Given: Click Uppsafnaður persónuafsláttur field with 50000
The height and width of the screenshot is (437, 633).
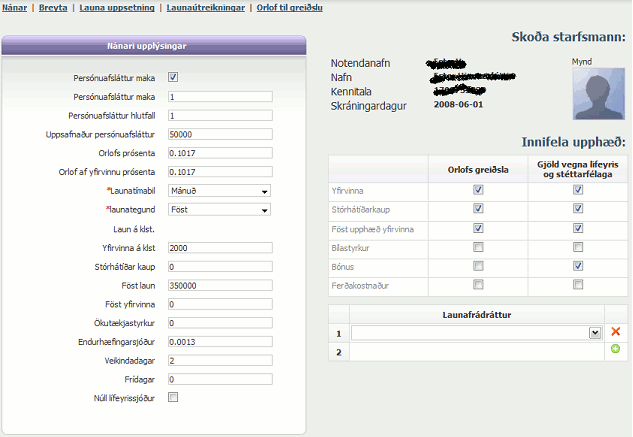Looking at the screenshot, I should [x=220, y=134].
